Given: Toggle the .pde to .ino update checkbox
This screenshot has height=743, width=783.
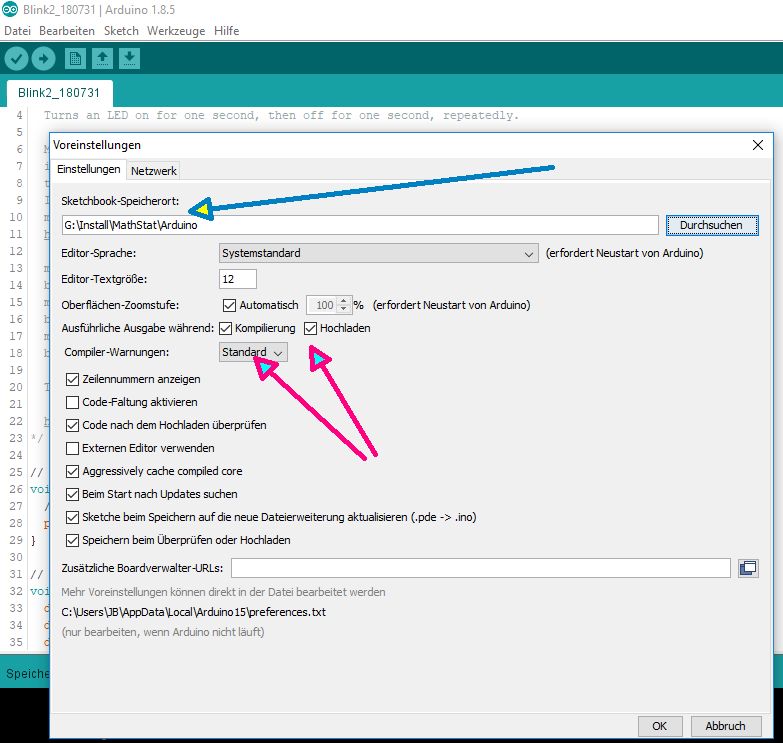Looking at the screenshot, I should [72, 517].
